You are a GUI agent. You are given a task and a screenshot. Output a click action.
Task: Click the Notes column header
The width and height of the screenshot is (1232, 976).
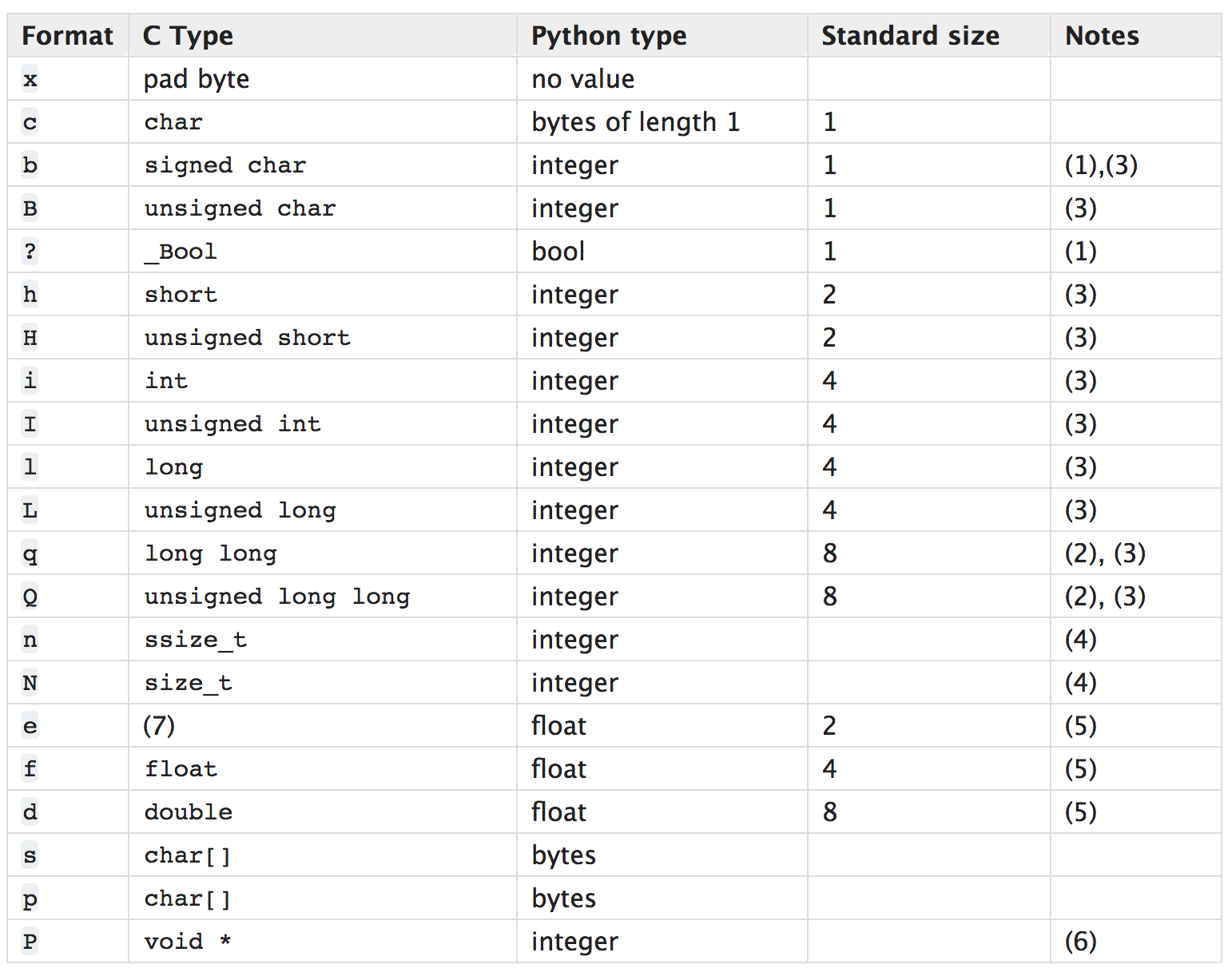[x=1102, y=36]
